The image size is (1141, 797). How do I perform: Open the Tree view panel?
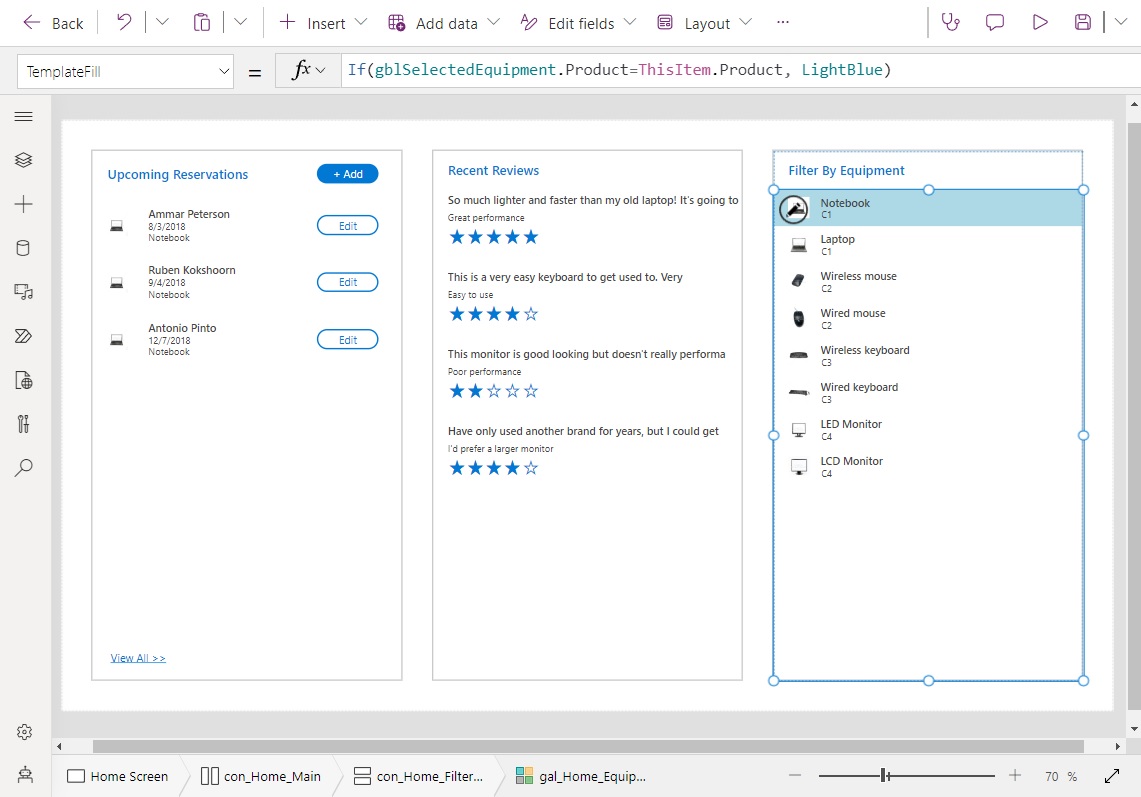24,159
